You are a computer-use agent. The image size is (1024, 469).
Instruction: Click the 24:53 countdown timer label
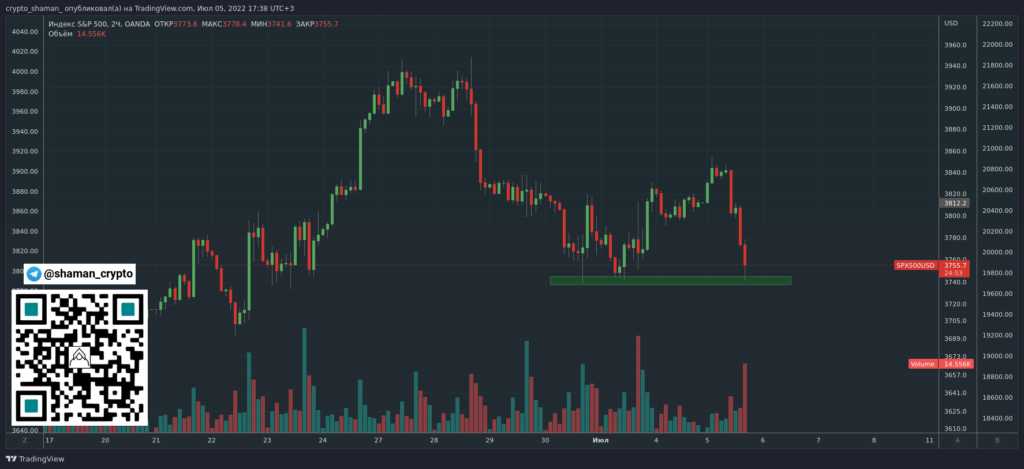(957, 273)
